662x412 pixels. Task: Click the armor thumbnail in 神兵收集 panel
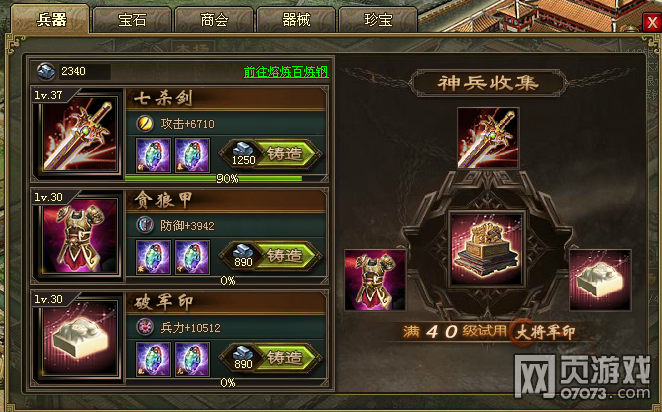375,280
